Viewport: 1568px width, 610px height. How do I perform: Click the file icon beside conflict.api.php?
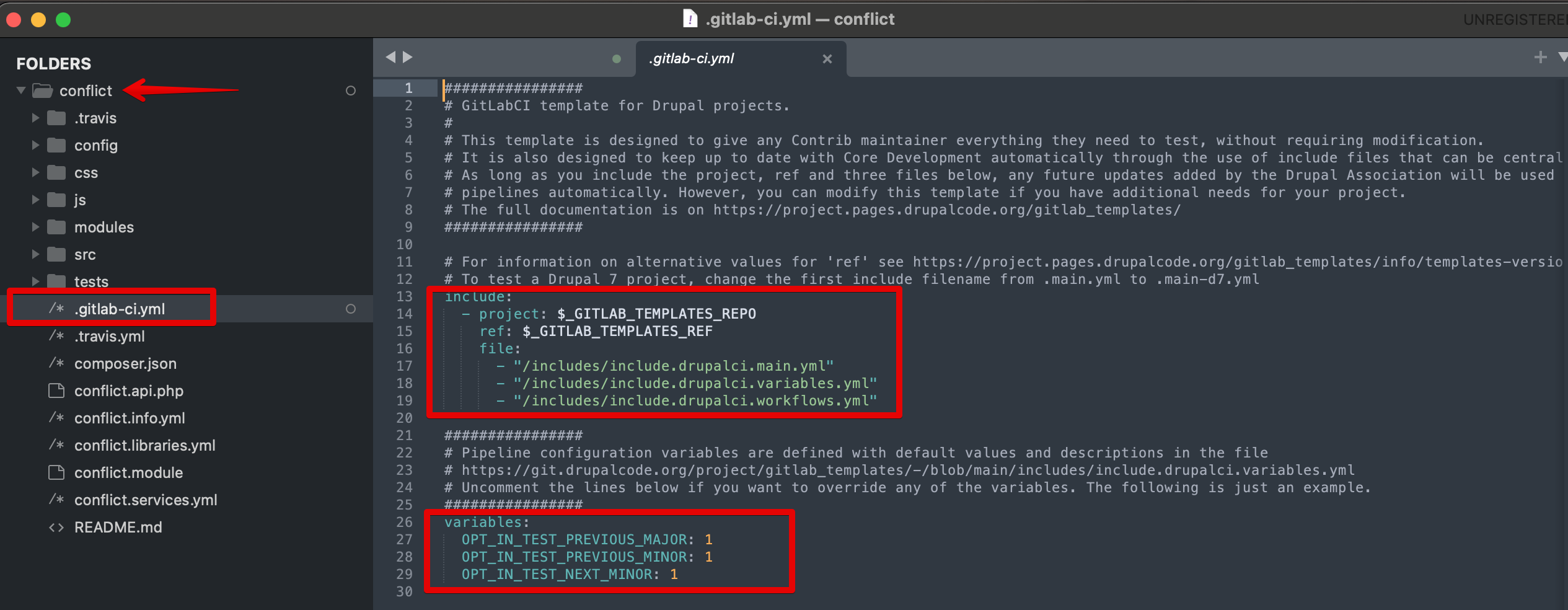pos(57,391)
